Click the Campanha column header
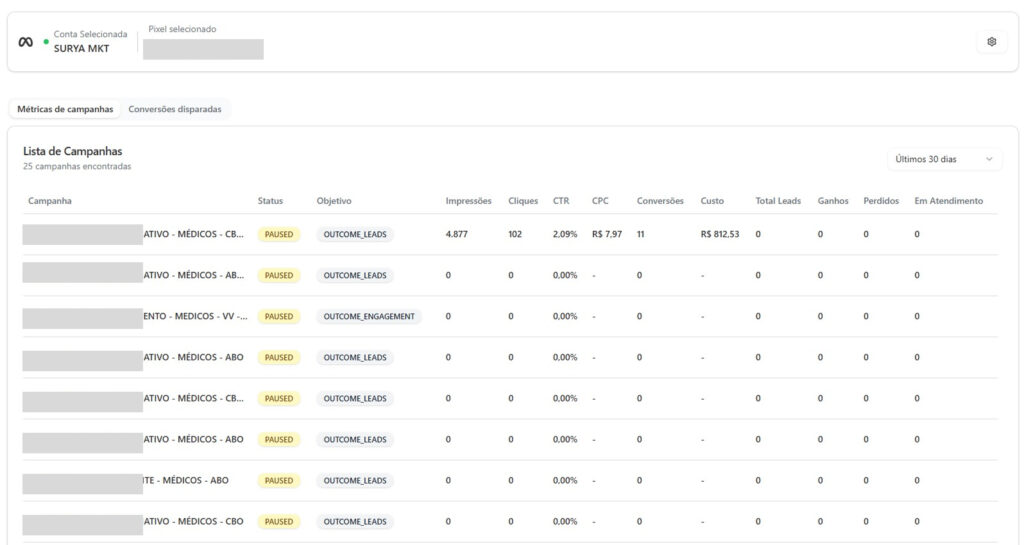Viewport: 1024px width, 545px height. (50, 201)
